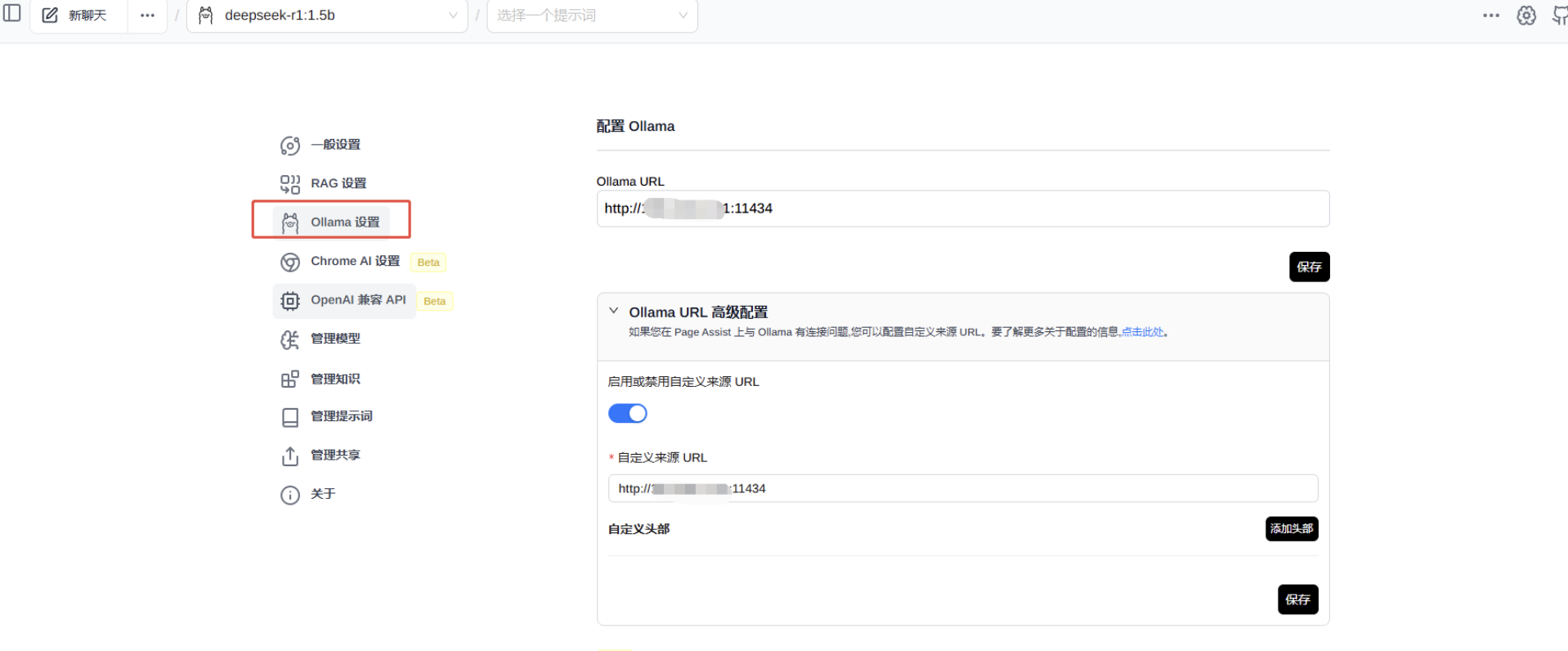Viewport: 1568px width, 651px height.
Task: Open the top-right ellipsis menu
Action: pos(1491,16)
